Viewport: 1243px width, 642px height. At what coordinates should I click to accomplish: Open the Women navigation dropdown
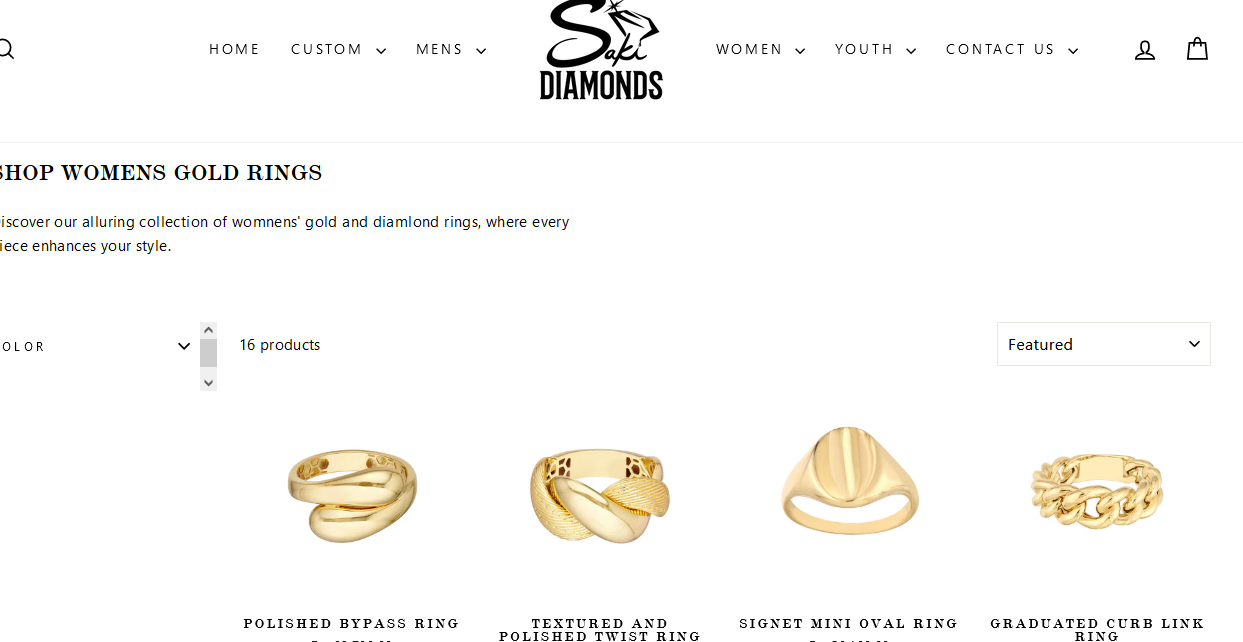(x=760, y=50)
